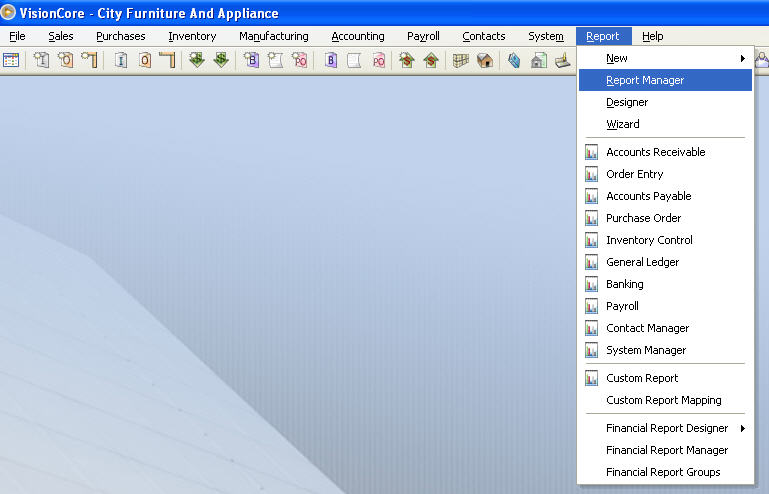769x494 pixels.
Task: Click the new invoice icon marked I with star
Action: click(41, 60)
